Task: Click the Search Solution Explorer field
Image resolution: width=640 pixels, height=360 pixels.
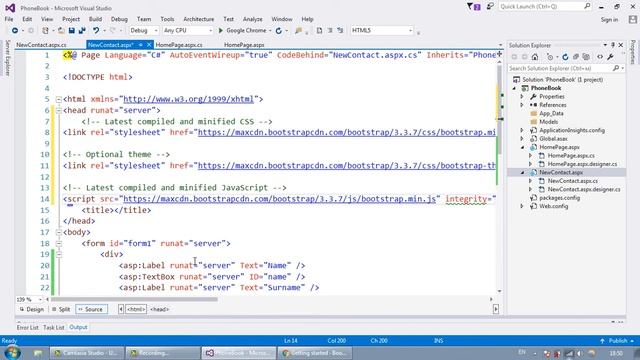Action: pos(567,68)
